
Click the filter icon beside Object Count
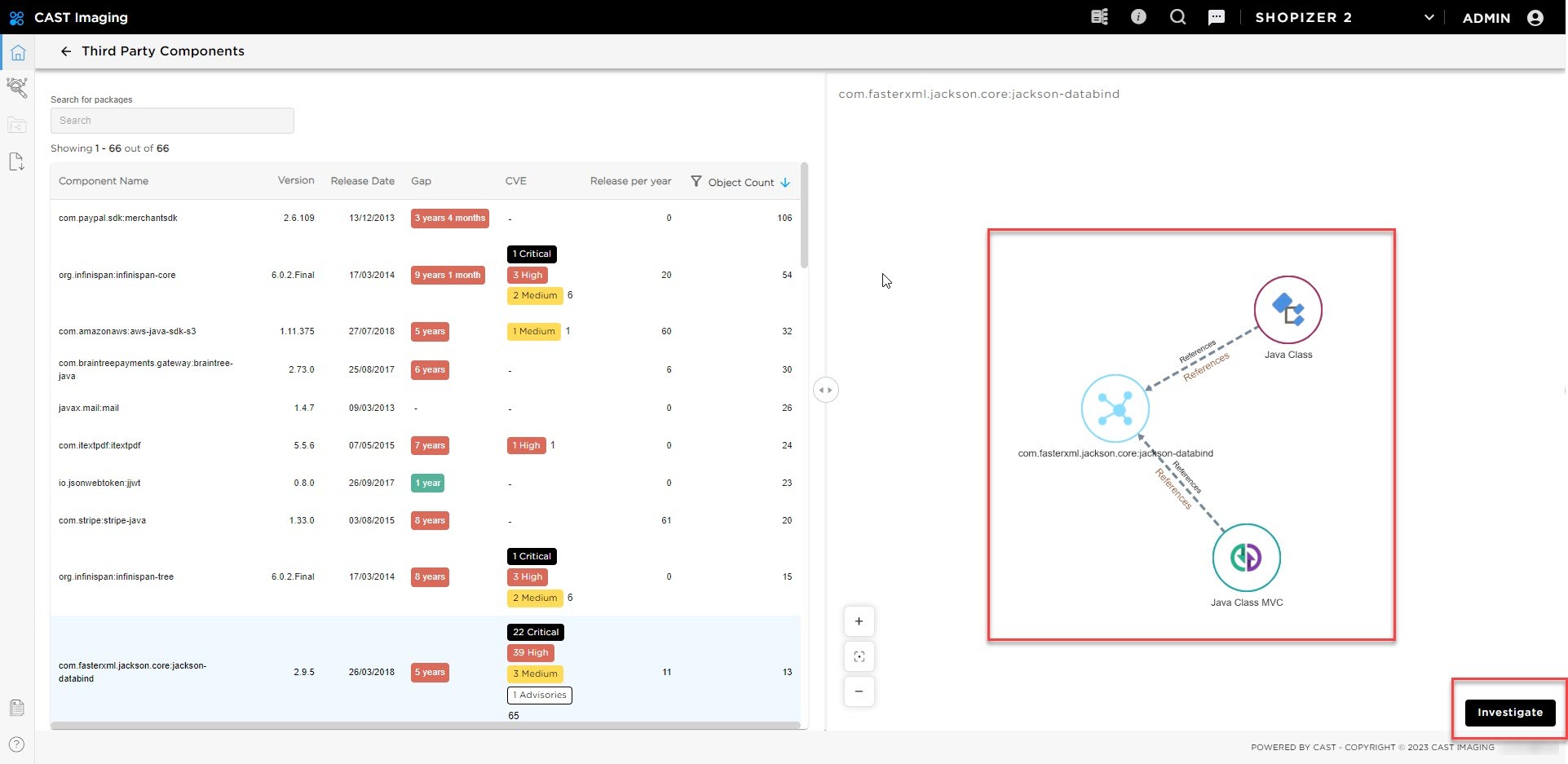coord(696,181)
